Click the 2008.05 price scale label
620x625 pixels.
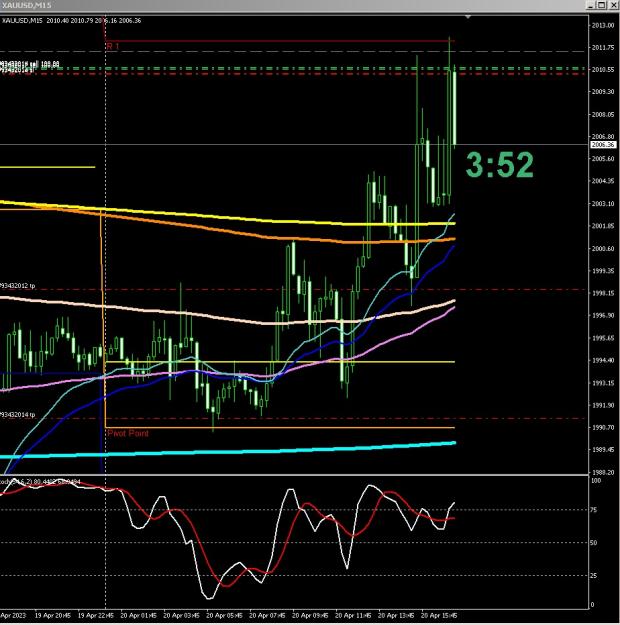coord(603,114)
